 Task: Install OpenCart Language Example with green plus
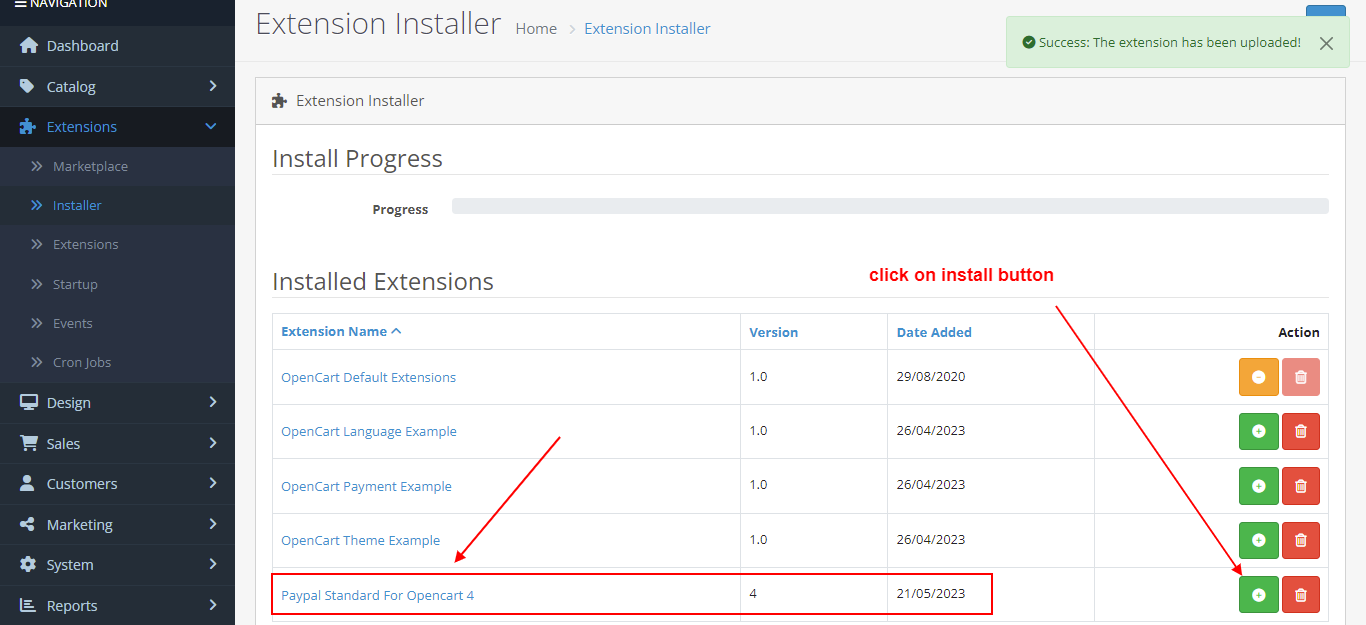(x=1259, y=431)
